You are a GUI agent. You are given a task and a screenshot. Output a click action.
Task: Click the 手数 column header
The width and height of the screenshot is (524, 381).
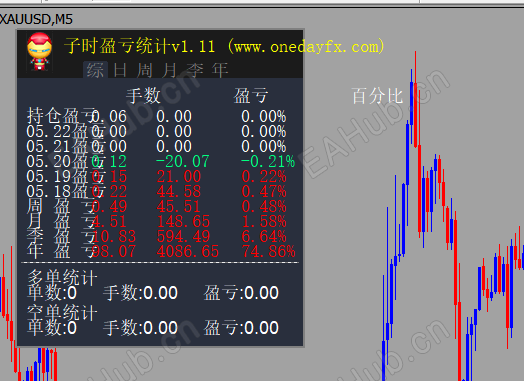tap(143, 96)
